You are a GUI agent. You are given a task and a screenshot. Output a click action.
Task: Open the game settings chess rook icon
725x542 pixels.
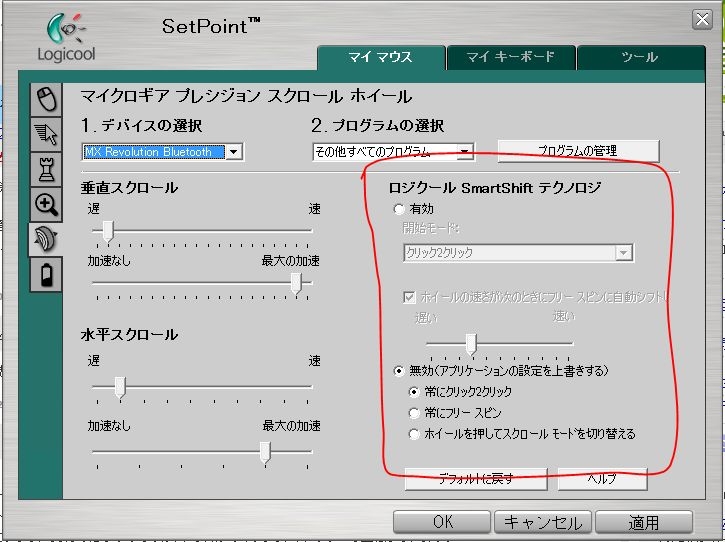point(46,169)
